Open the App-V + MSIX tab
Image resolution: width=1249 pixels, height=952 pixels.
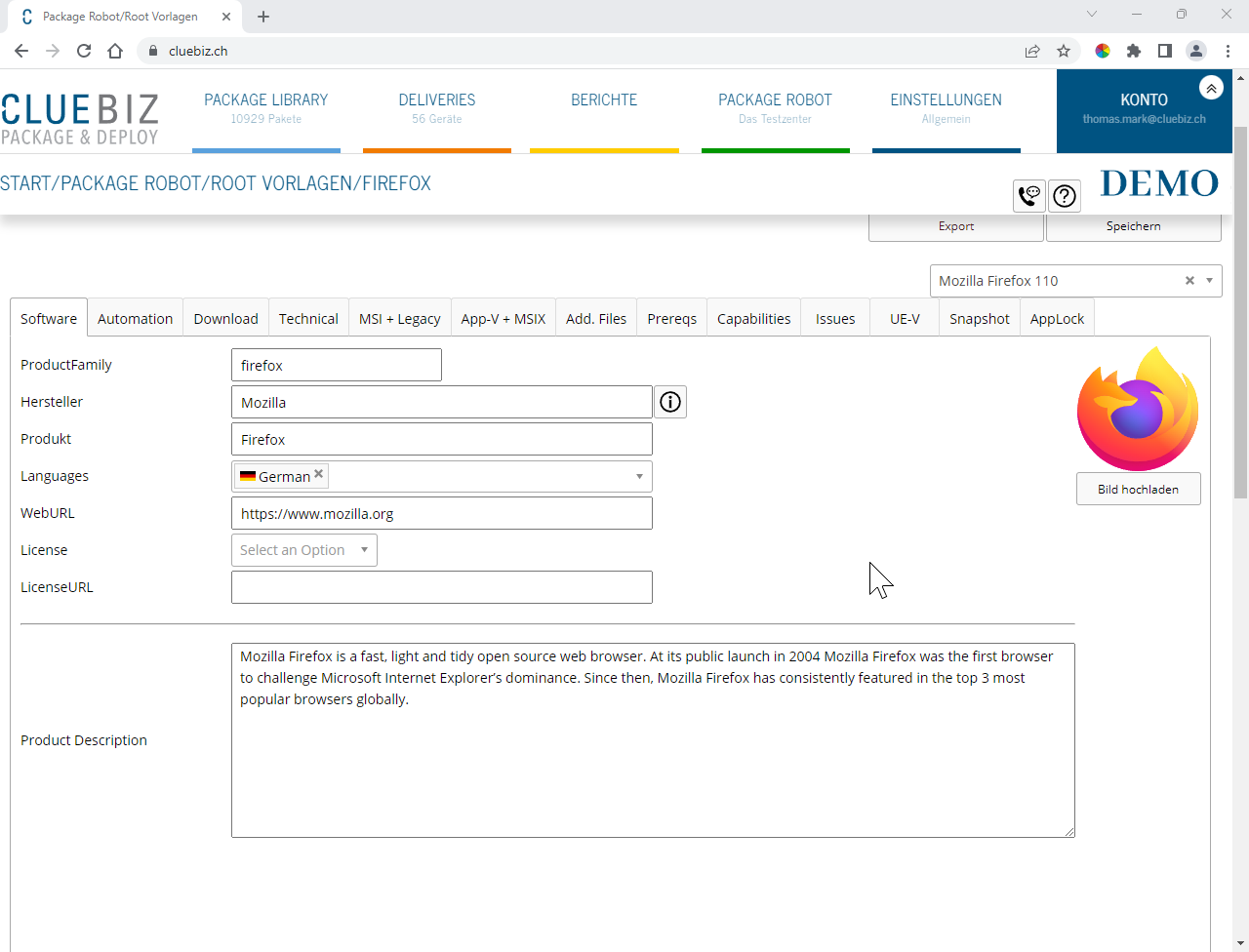pyautogui.click(x=503, y=319)
